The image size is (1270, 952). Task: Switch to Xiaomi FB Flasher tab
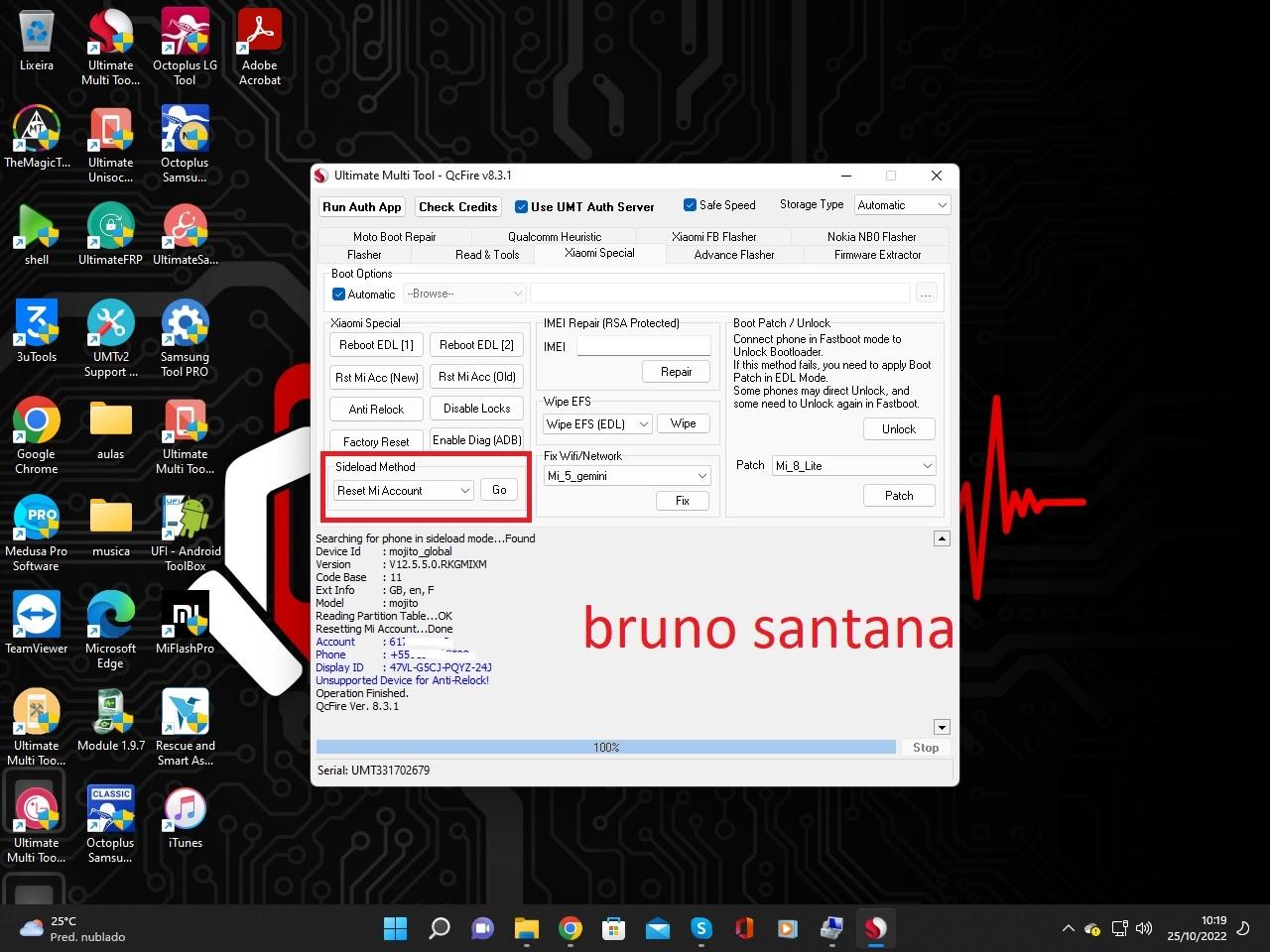[714, 237]
